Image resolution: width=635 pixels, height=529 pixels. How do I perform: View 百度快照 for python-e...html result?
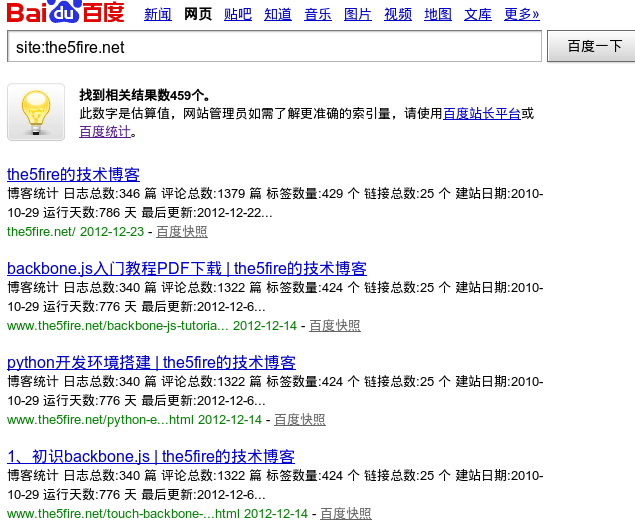(x=300, y=420)
